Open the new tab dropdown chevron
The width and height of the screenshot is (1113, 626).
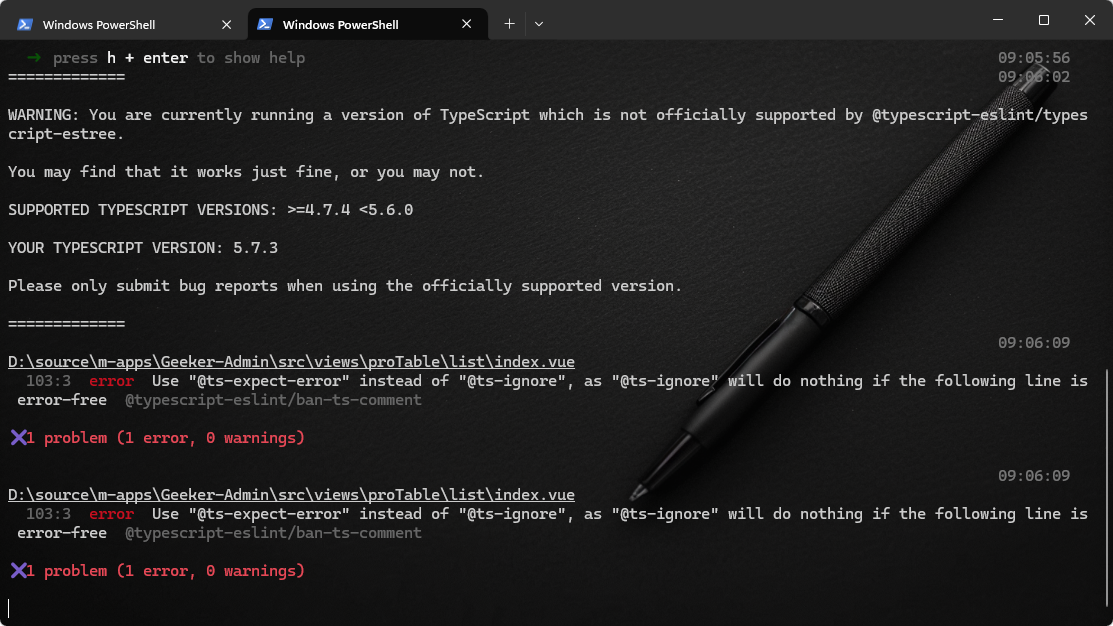pyautogui.click(x=539, y=22)
